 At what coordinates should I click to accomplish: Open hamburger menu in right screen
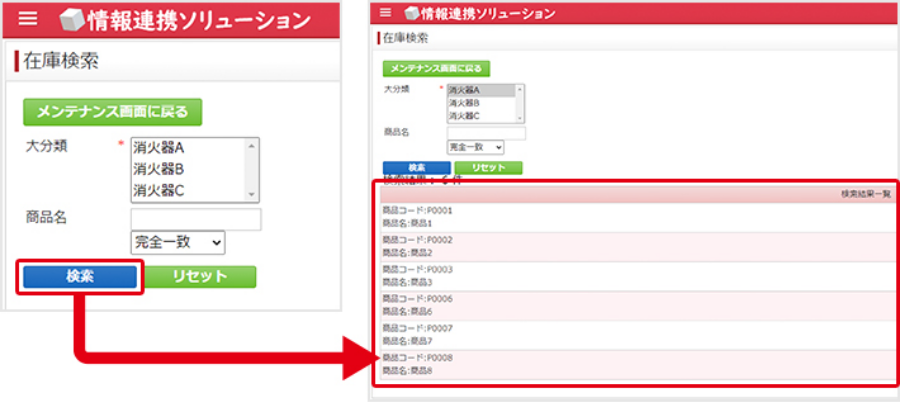[x=385, y=12]
